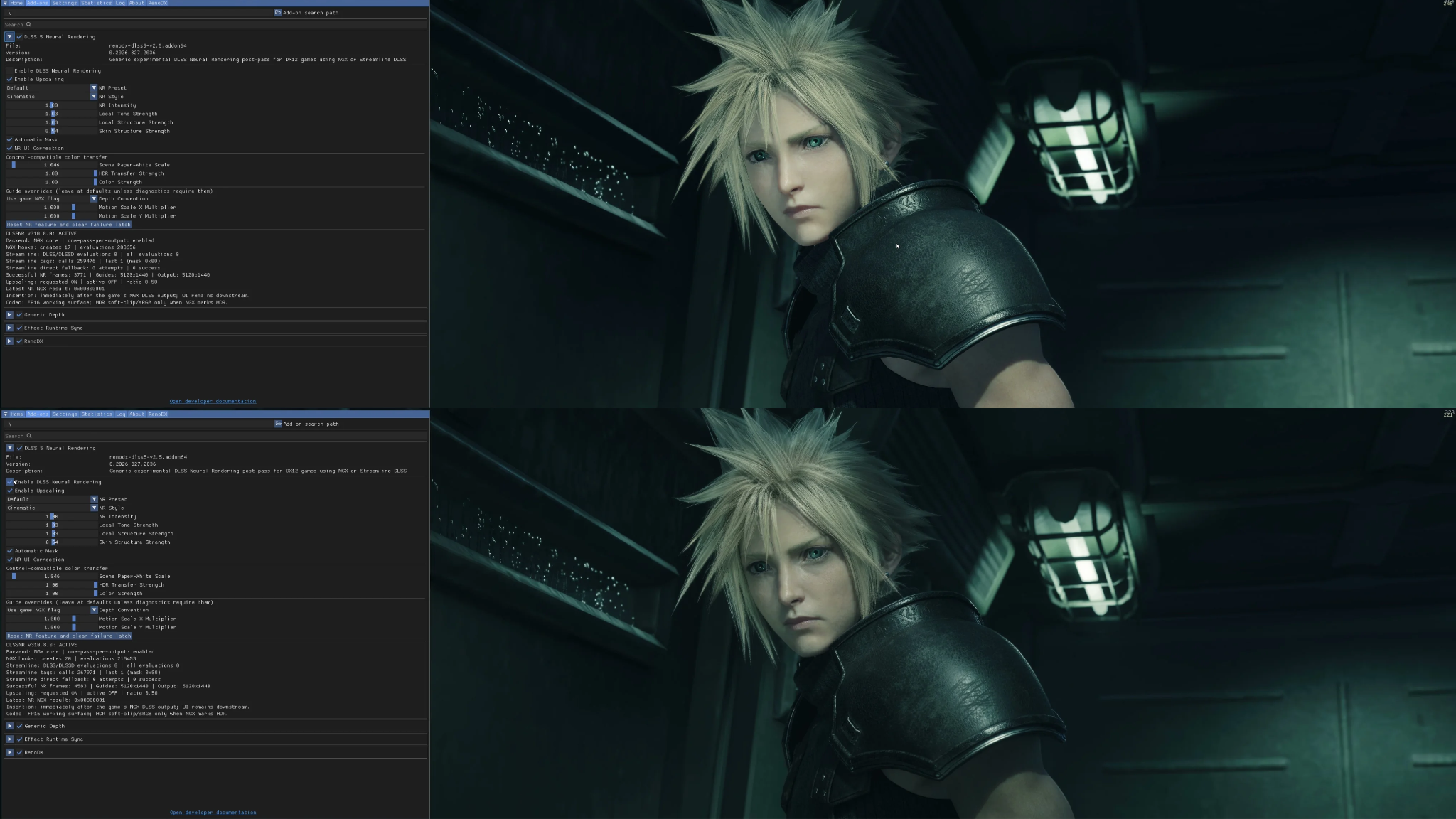Open the NR Preset dropdown in upper overlay
The image size is (1456, 819).
click(x=52, y=88)
